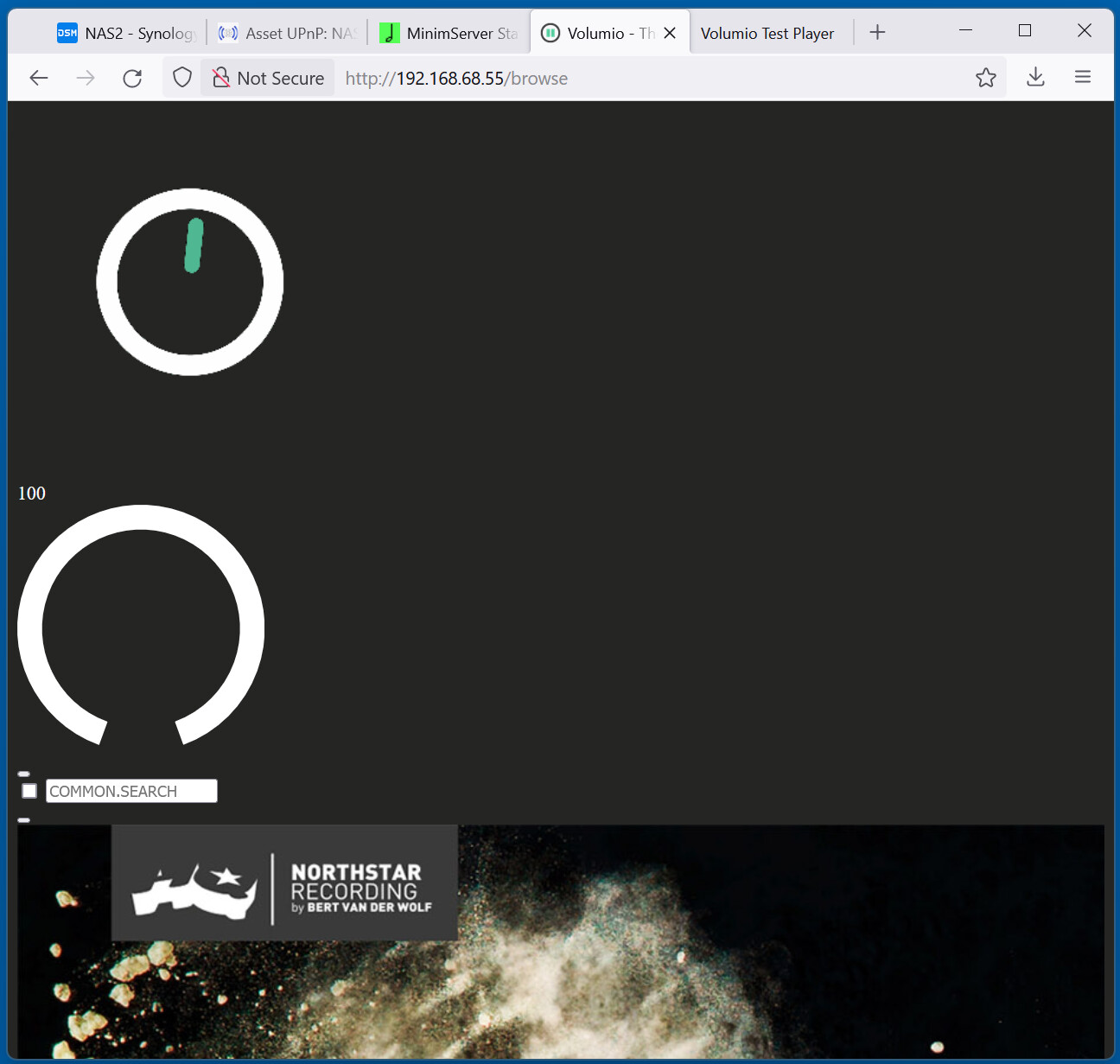The image size is (1120, 1064).
Task: Open a new browser tab
Action: 877,33
